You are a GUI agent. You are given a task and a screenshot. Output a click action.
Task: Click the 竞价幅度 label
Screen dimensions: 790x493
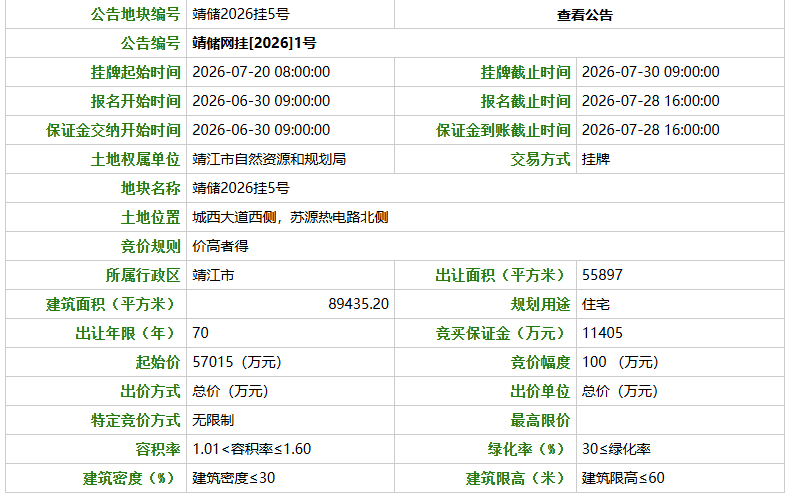(540, 362)
